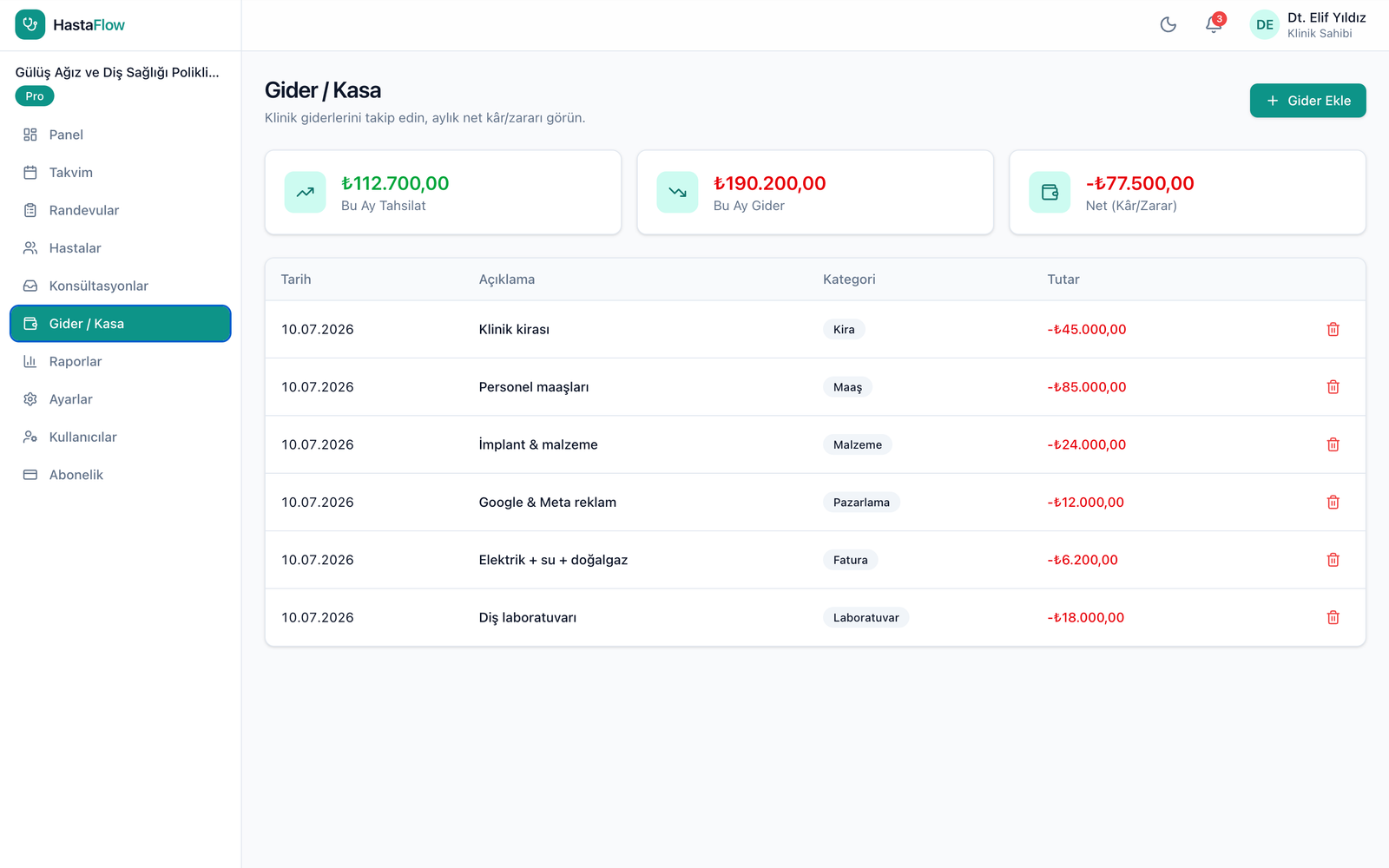
Task: Open the Dt. Elif Yıldız profile menu
Action: click(x=1307, y=24)
